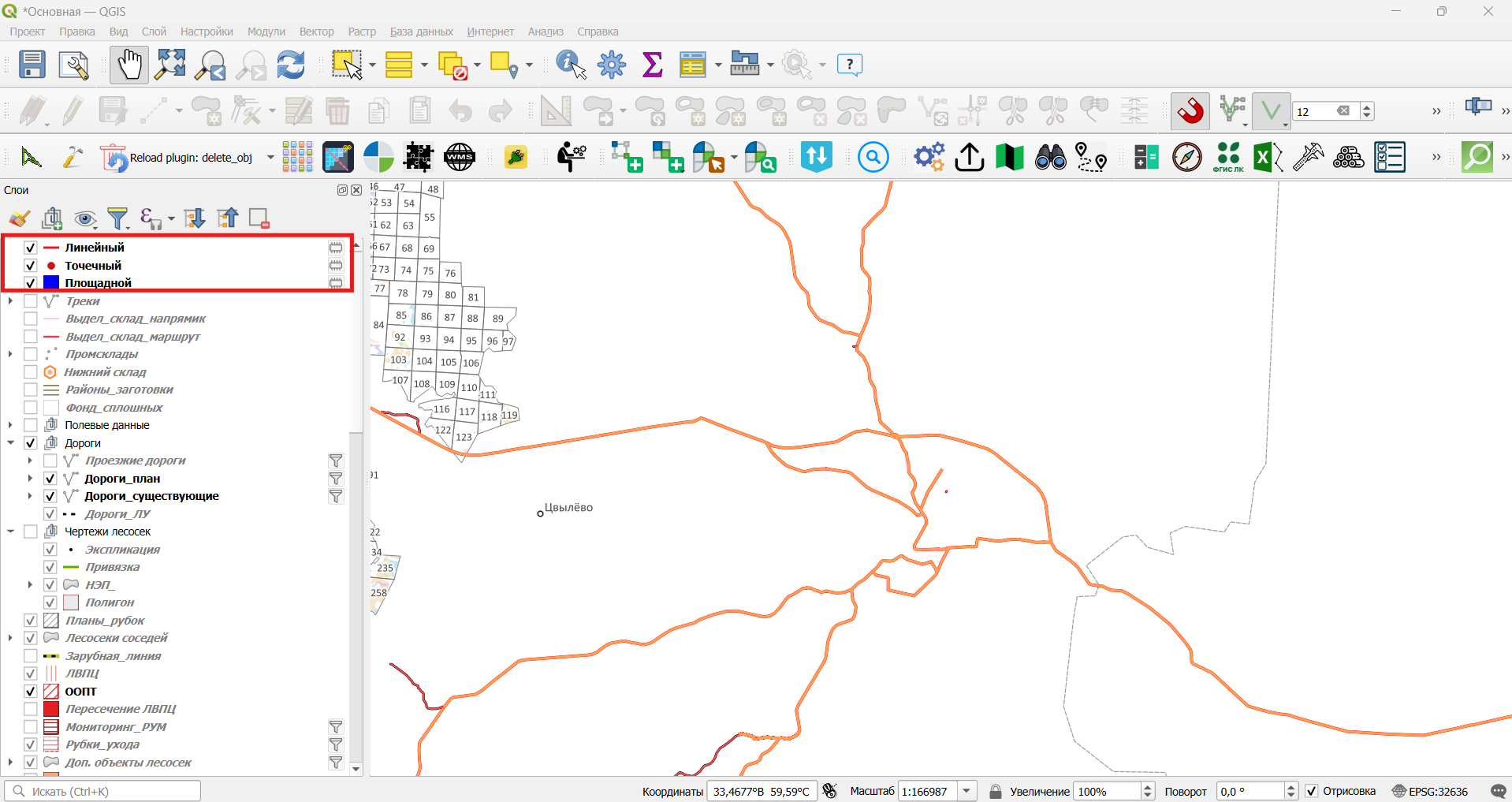Click the messages log speech bubble icon
Screen dimensions: 1512x802
click(1498, 791)
